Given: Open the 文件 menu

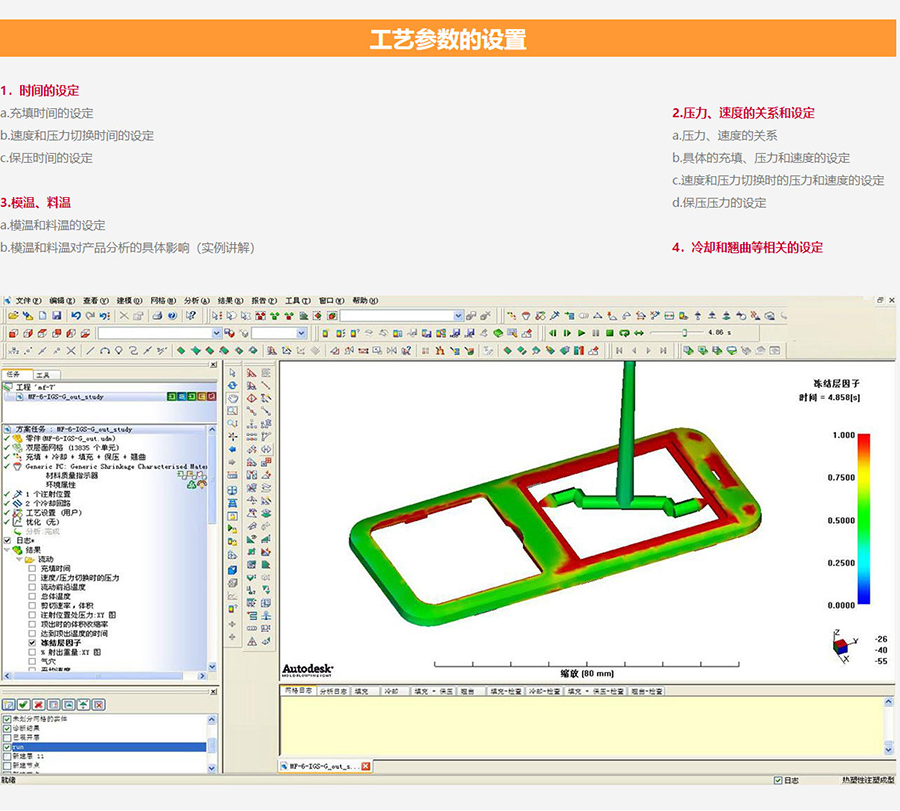Looking at the screenshot, I should (28, 301).
